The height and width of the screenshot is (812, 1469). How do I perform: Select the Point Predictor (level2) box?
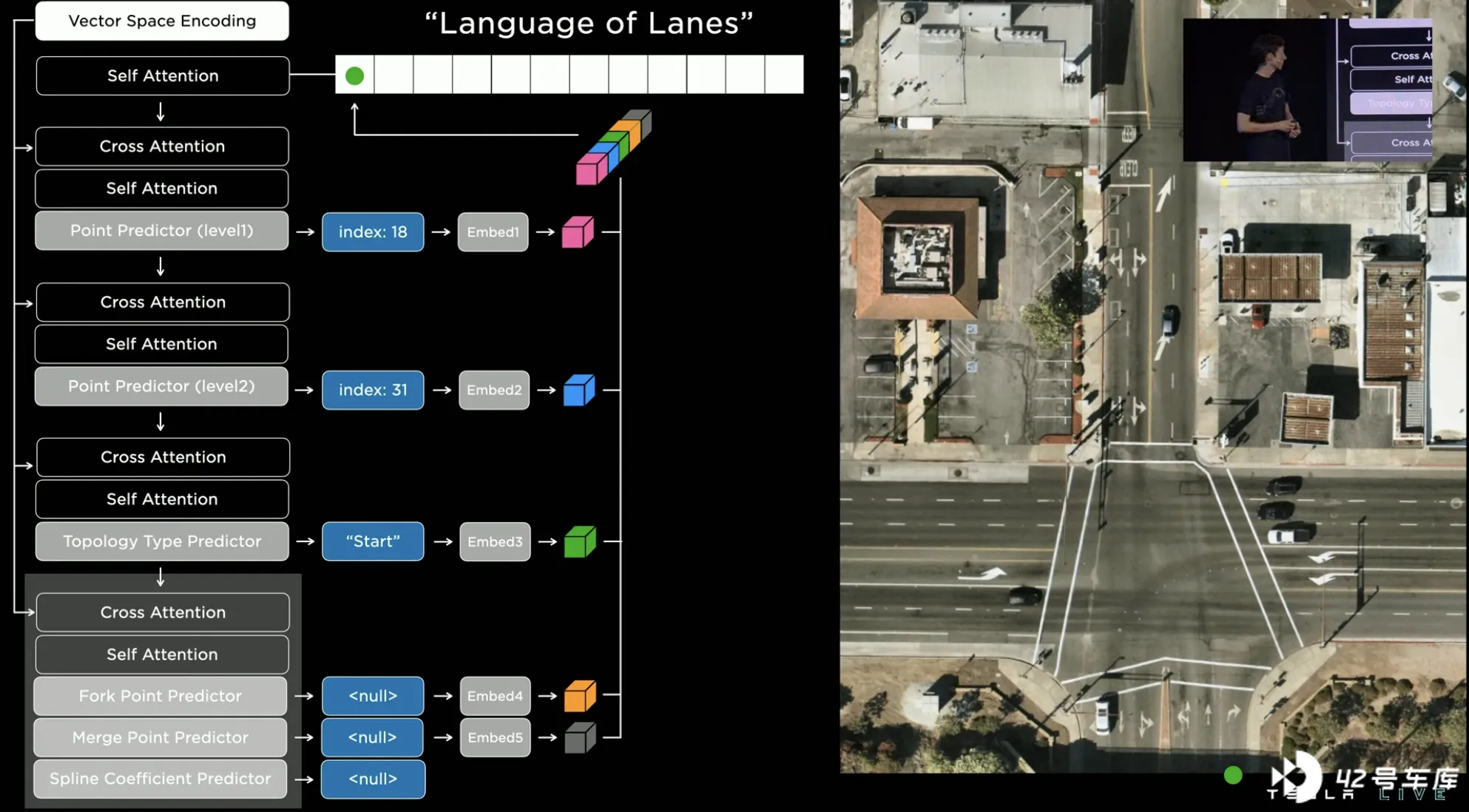pyautogui.click(x=161, y=386)
